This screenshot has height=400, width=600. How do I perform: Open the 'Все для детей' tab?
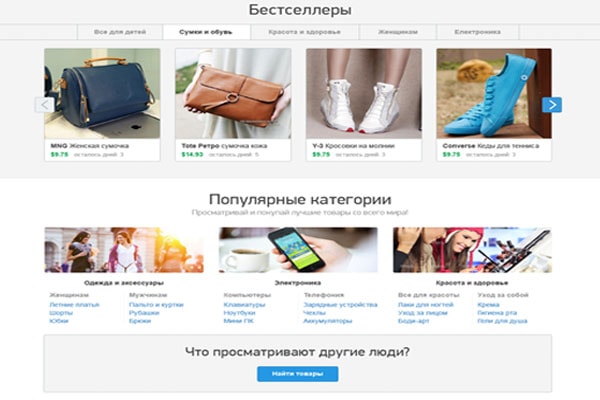120,32
